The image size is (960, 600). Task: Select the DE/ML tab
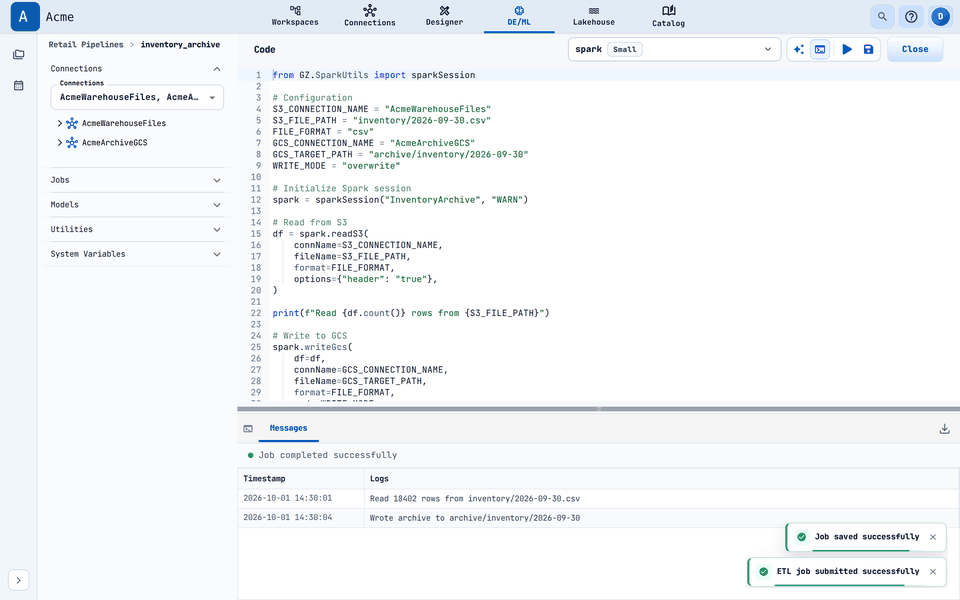point(519,16)
